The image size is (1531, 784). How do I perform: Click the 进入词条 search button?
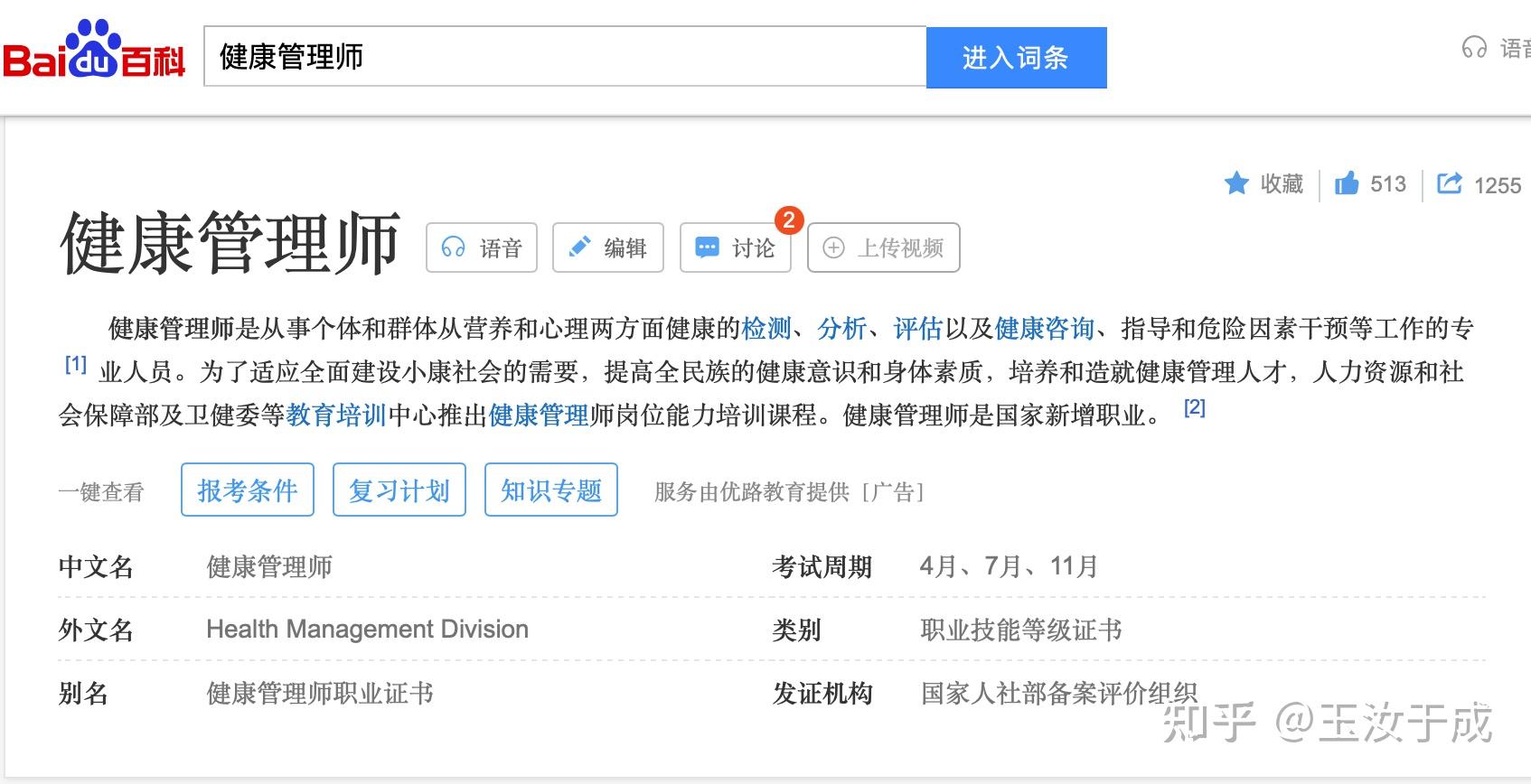[1016, 58]
